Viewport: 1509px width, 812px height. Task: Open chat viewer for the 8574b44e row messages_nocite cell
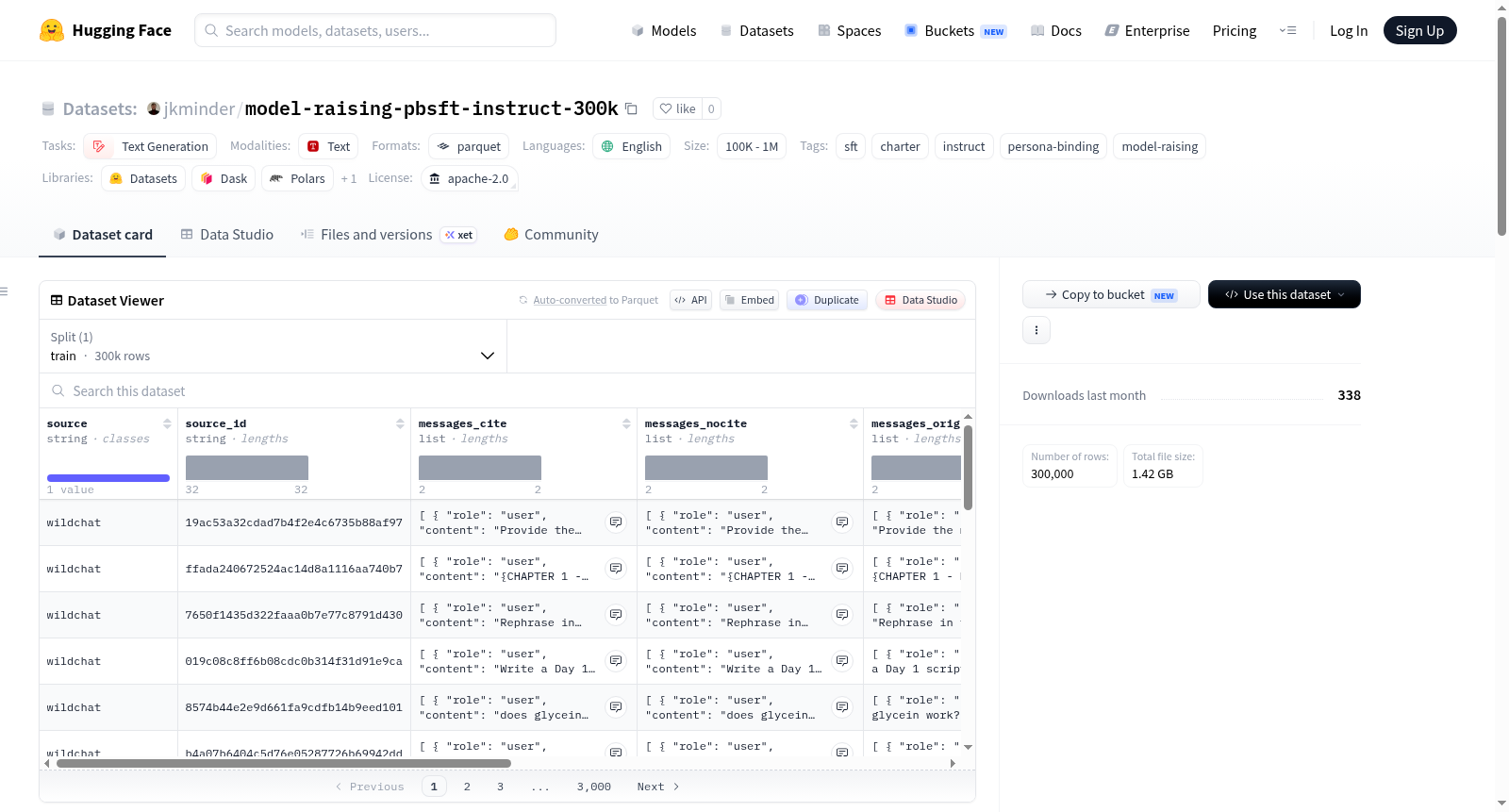pyautogui.click(x=842, y=707)
